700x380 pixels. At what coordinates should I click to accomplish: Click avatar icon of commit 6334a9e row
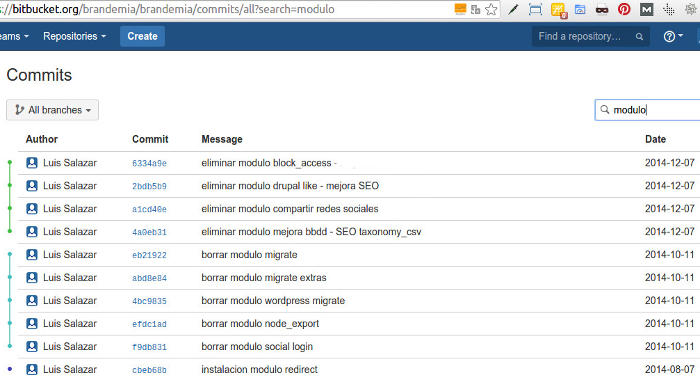coord(32,163)
